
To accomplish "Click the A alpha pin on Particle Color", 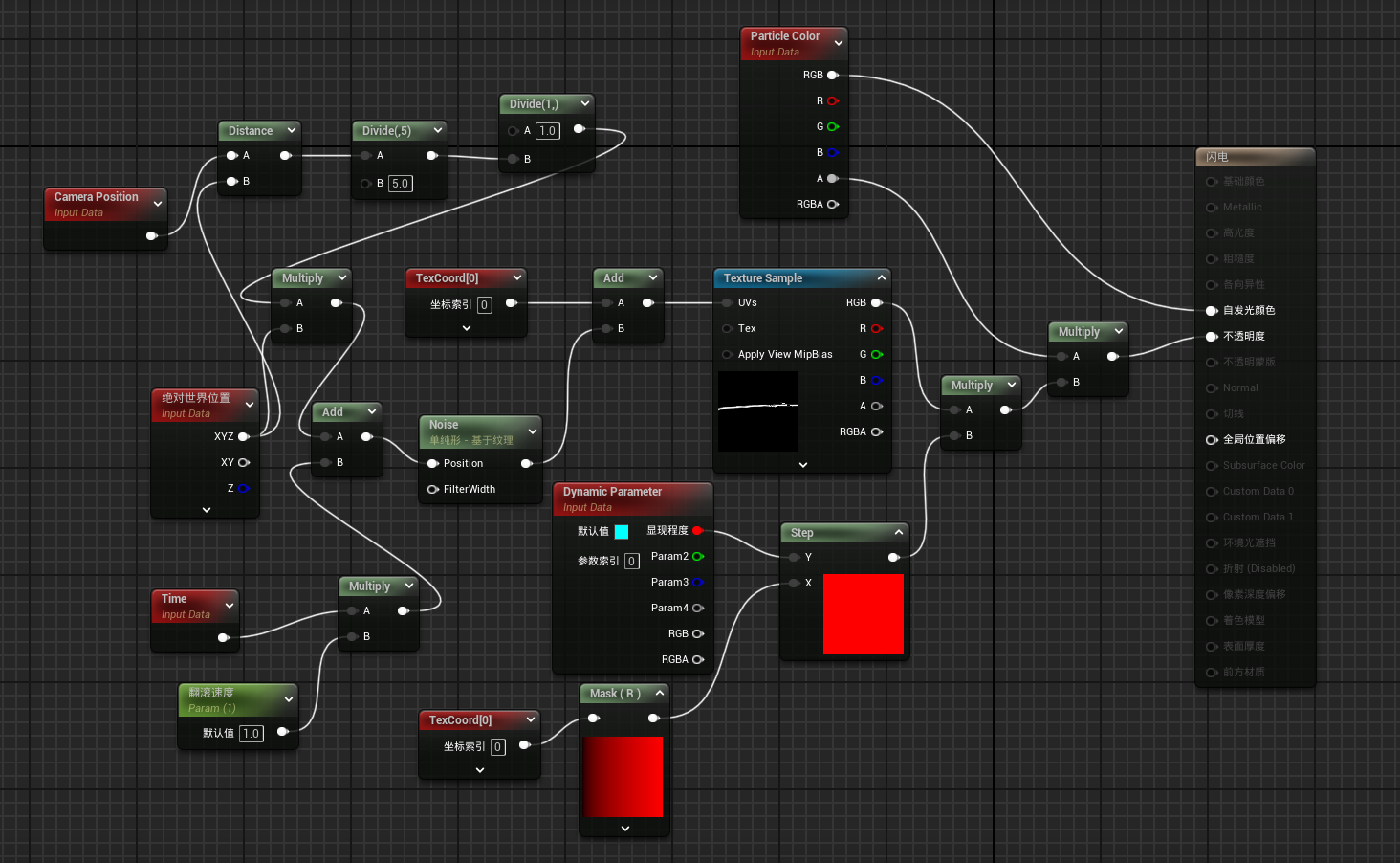I will 832,178.
